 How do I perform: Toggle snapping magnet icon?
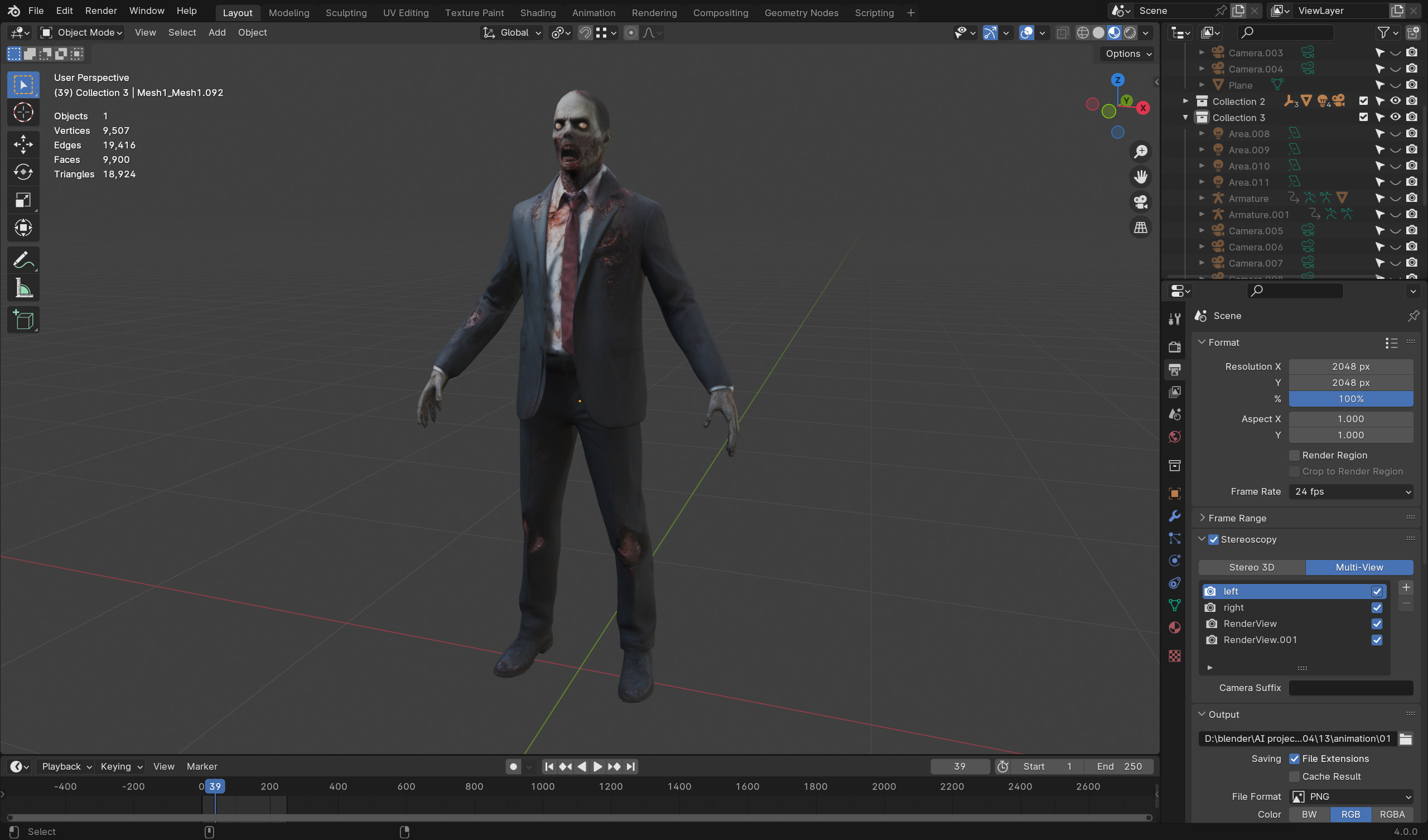(x=585, y=33)
